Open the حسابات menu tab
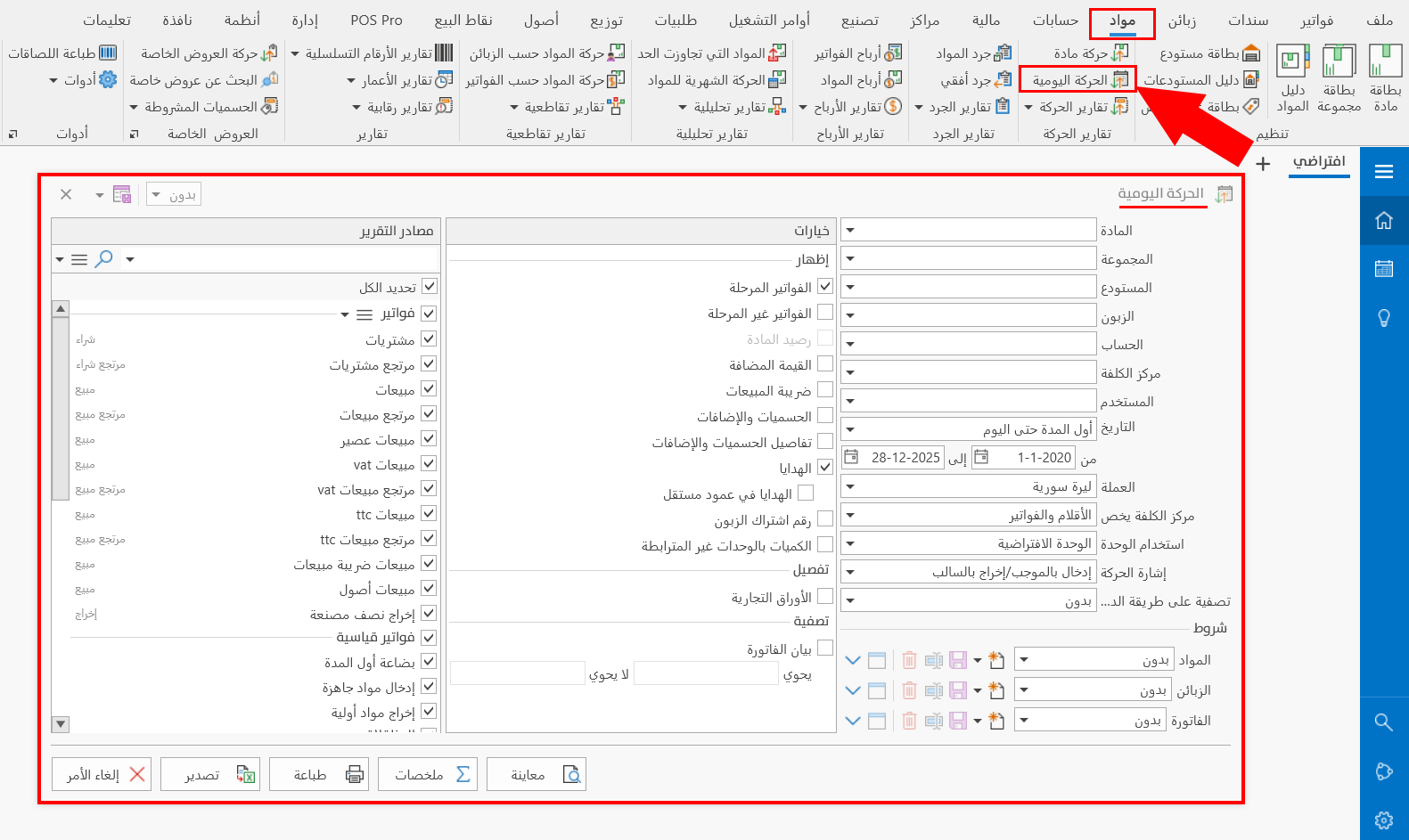This screenshot has height=840, width=1409. pos(1055,20)
